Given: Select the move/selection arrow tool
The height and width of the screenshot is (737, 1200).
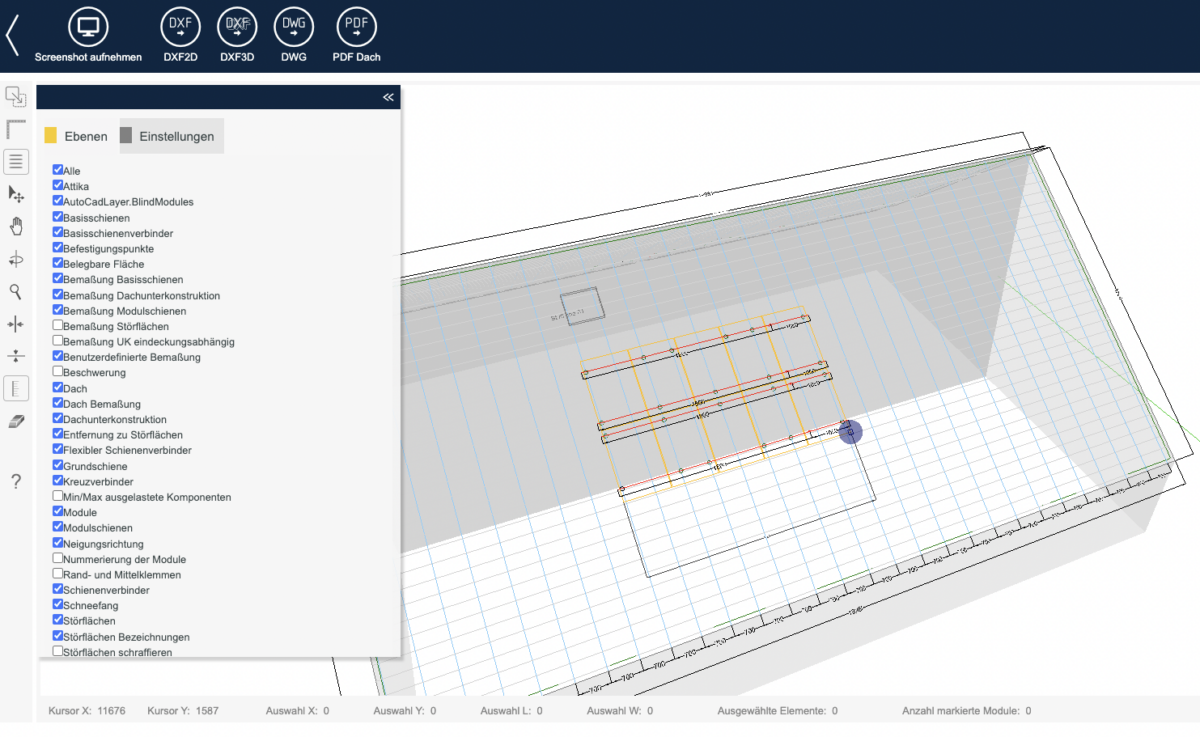Looking at the screenshot, I should tap(16, 194).
